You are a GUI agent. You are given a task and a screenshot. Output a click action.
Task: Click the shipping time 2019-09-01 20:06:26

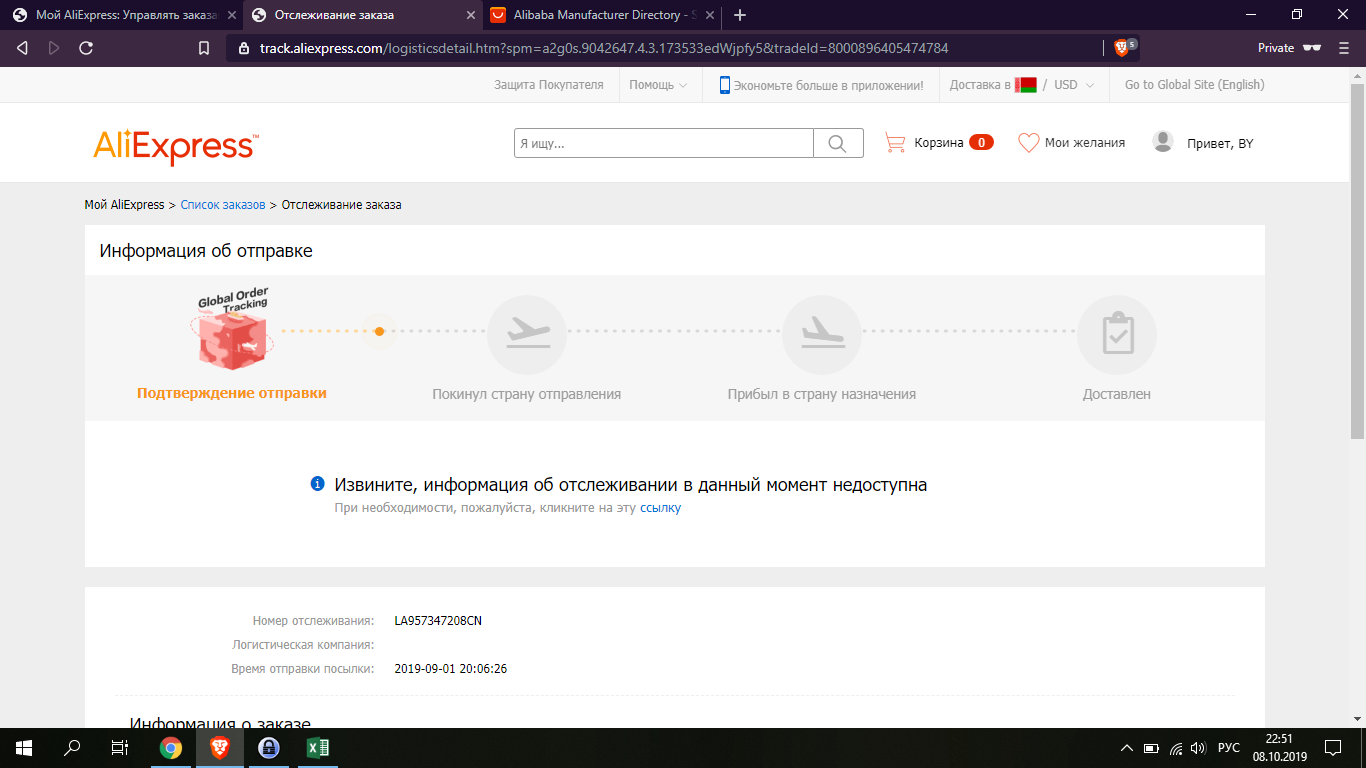coord(451,668)
